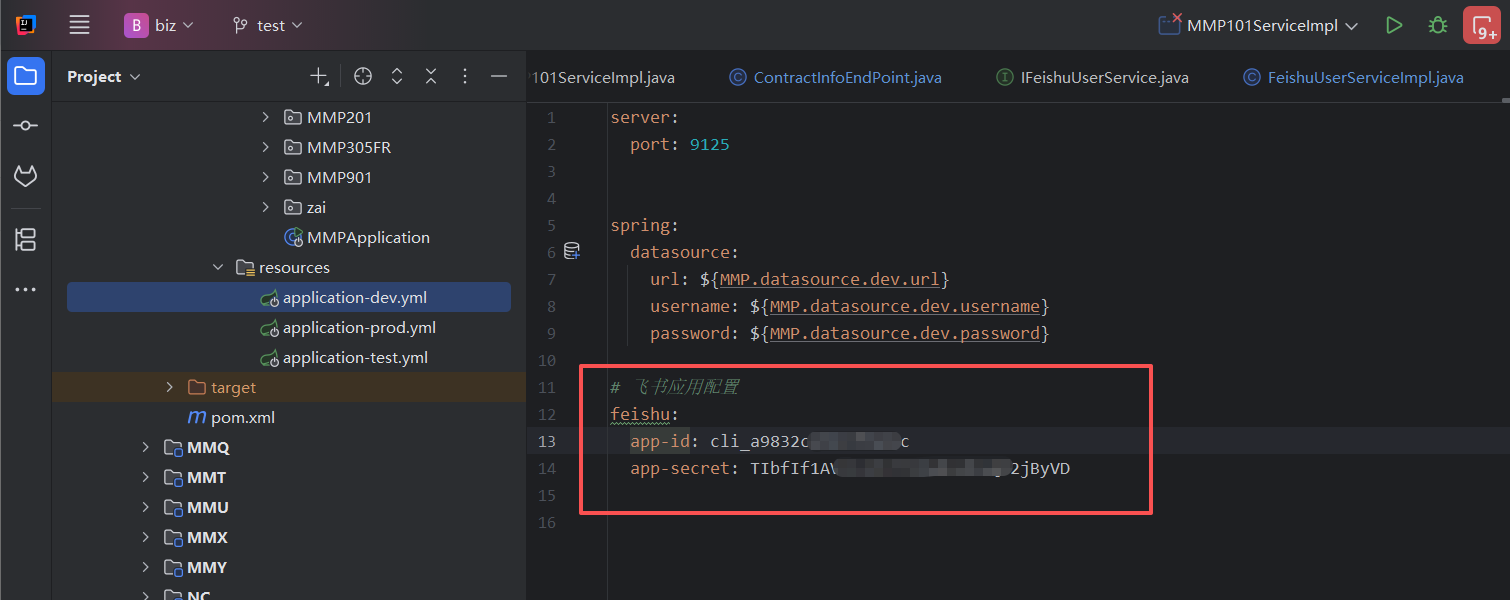Click MMP.datasource.dev.username property reference

(905, 306)
